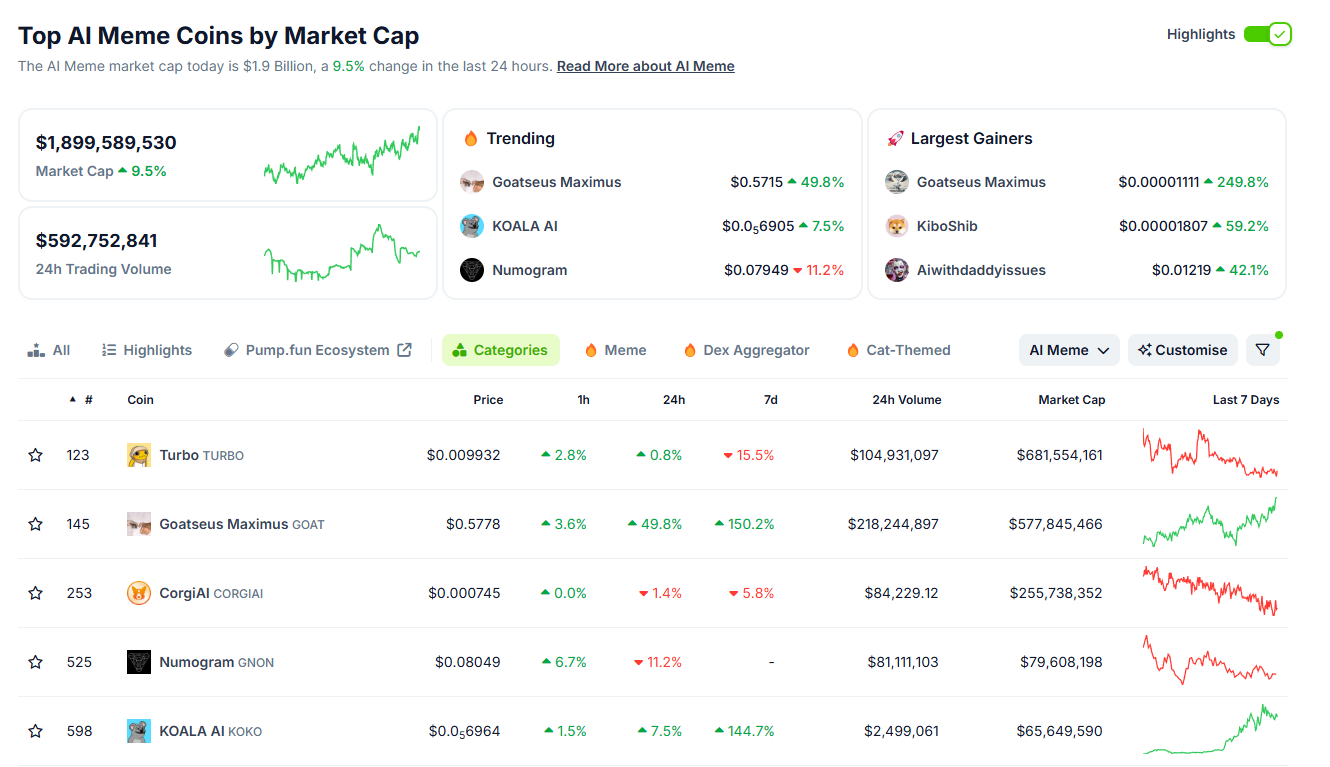Click the KOALA AI table row logo
Image resolution: width=1330 pixels, height=767 pixels.
click(139, 731)
